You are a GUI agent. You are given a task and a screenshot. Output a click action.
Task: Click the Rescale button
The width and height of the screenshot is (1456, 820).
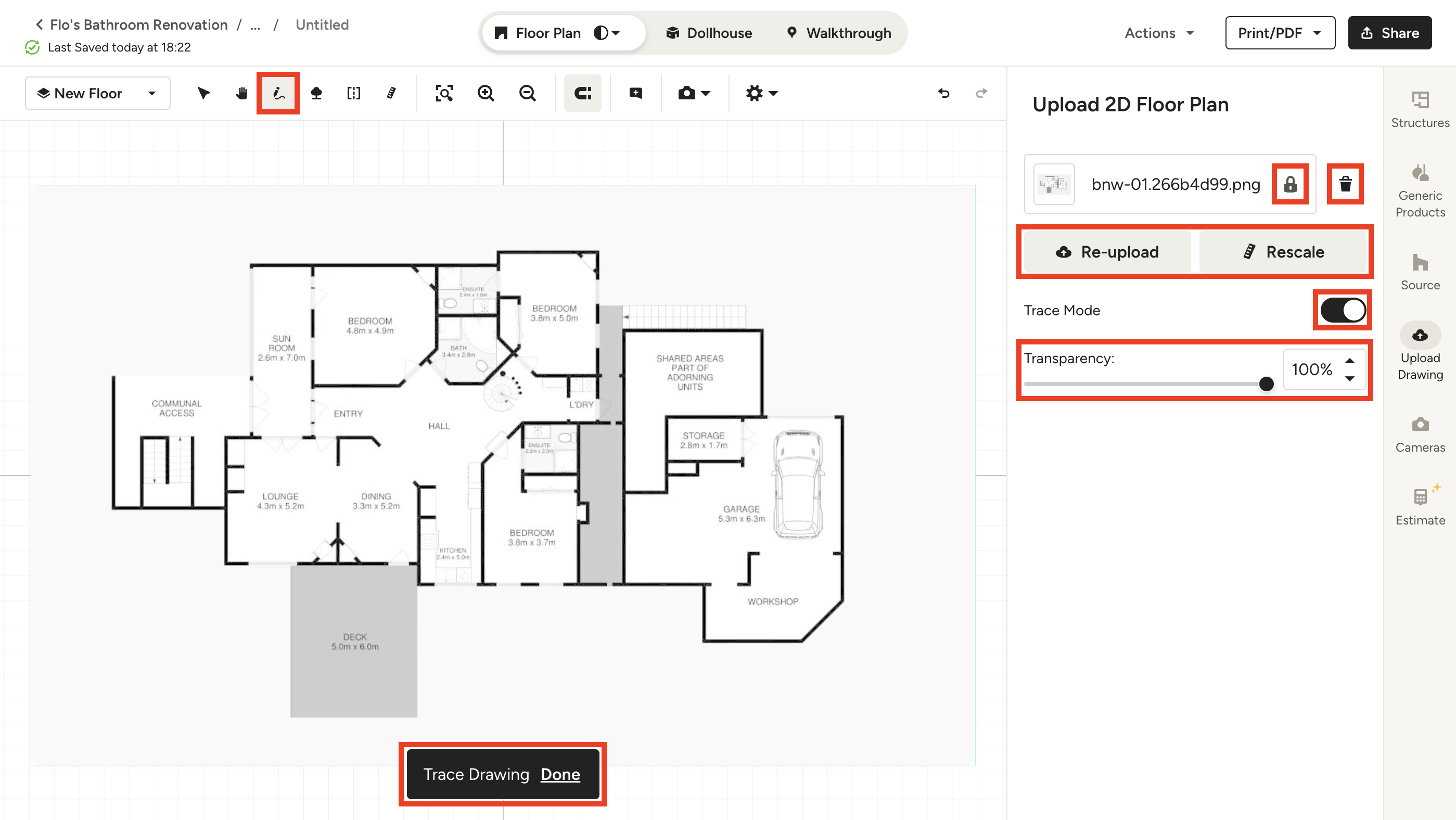tap(1283, 251)
